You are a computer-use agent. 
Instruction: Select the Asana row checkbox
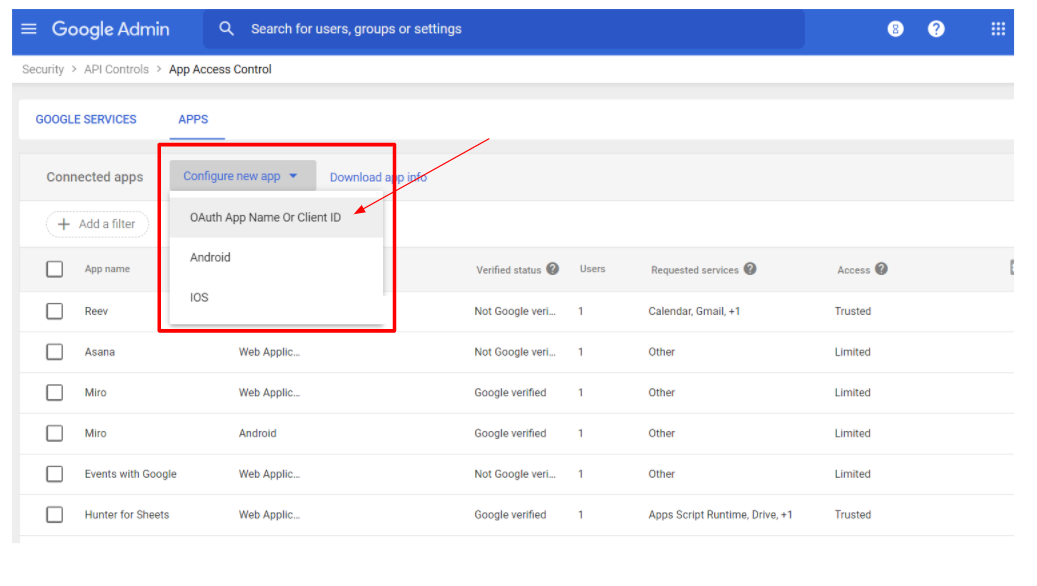54,352
